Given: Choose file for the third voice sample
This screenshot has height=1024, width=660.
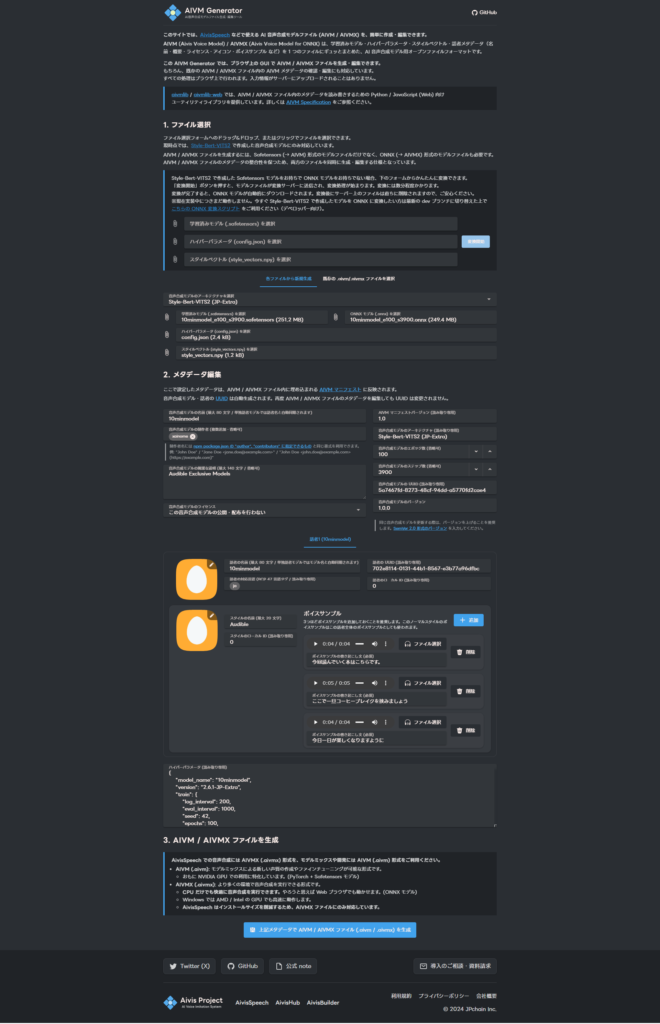Looking at the screenshot, I should coord(422,722).
